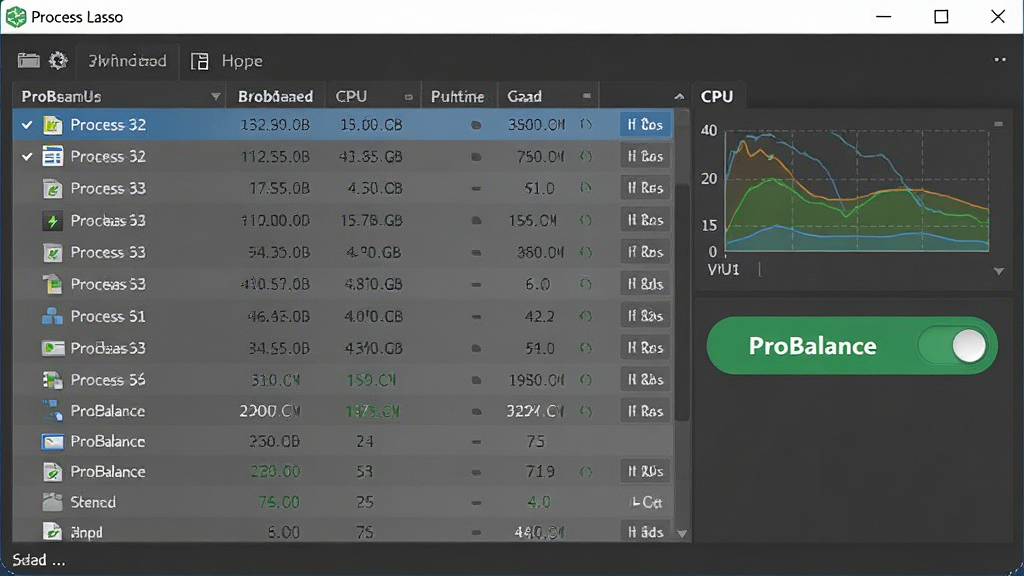Click the Process 56 row icon

point(52,379)
